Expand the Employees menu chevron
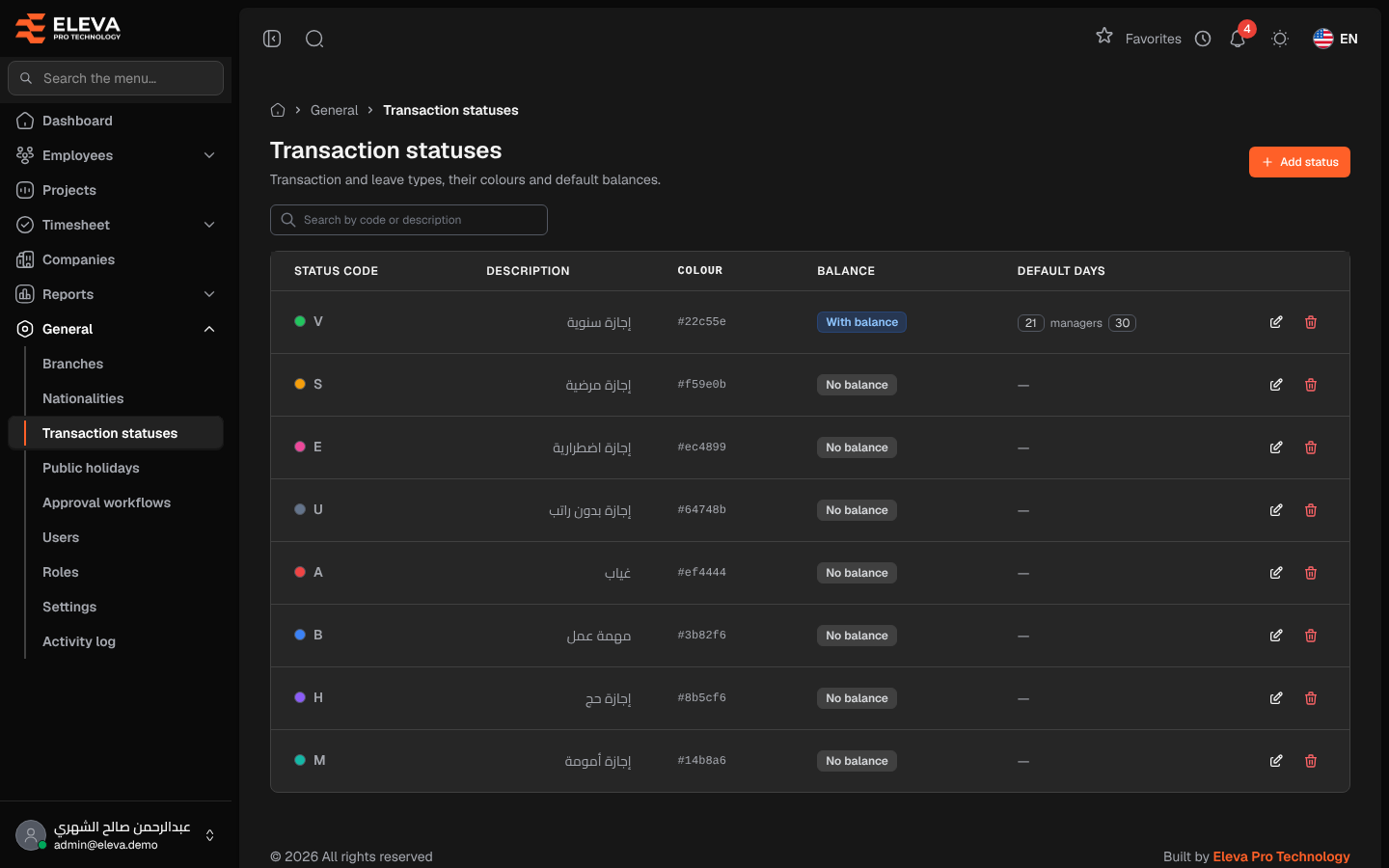Viewport: 1389px width, 868px height. (x=209, y=155)
